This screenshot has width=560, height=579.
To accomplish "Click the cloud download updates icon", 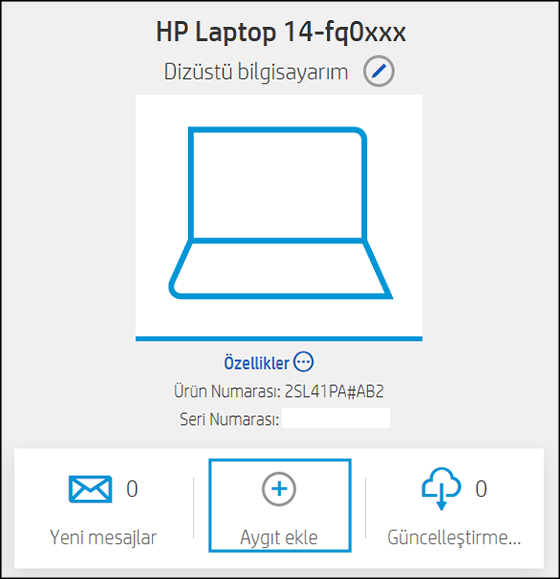I will pos(442,489).
